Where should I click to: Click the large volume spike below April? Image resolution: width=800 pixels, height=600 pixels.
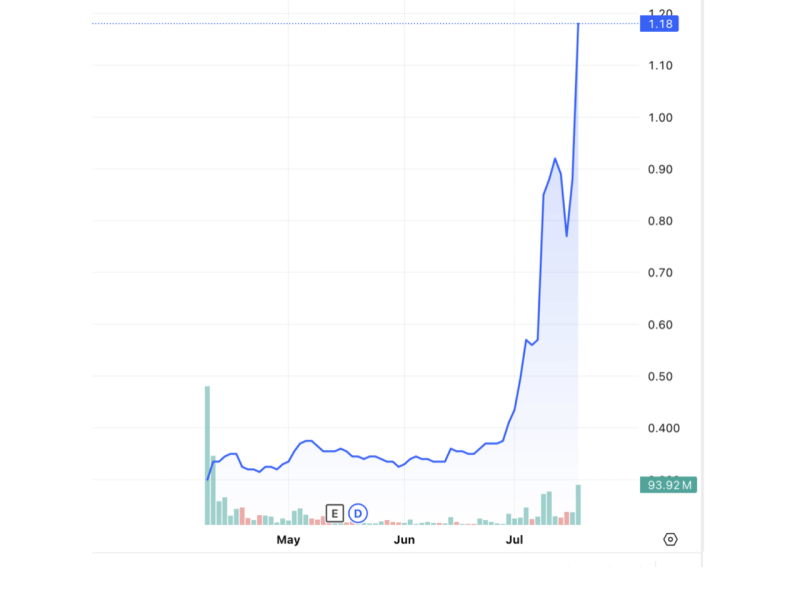pyautogui.click(x=207, y=450)
